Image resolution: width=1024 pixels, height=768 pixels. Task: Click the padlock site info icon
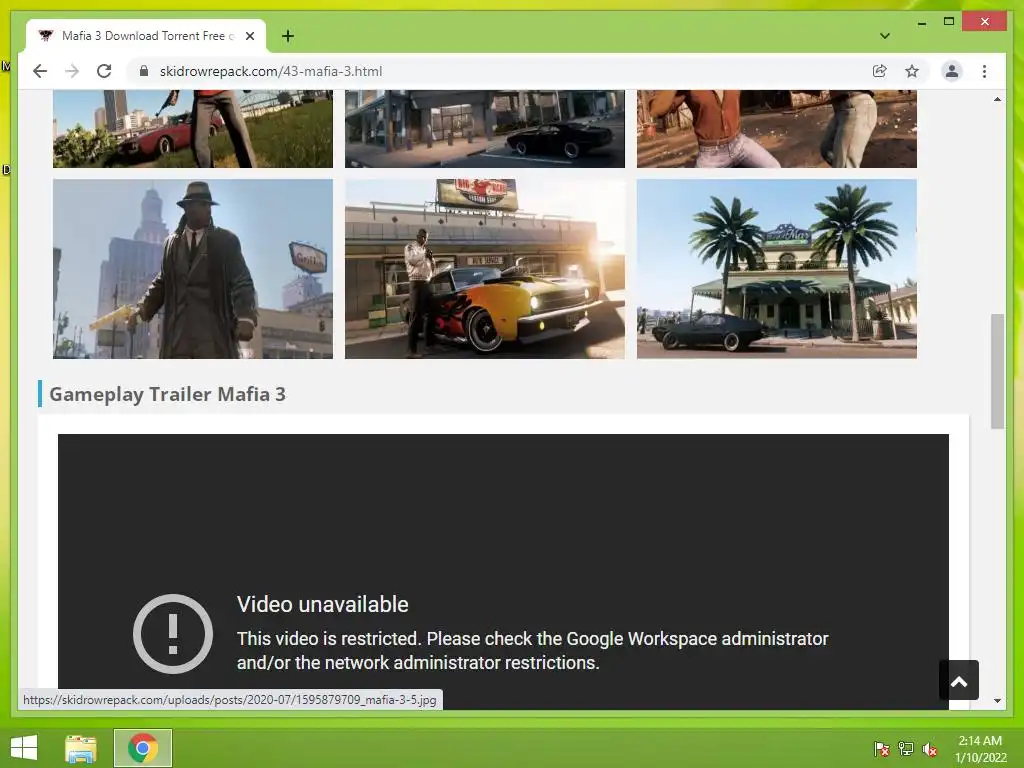coord(144,71)
